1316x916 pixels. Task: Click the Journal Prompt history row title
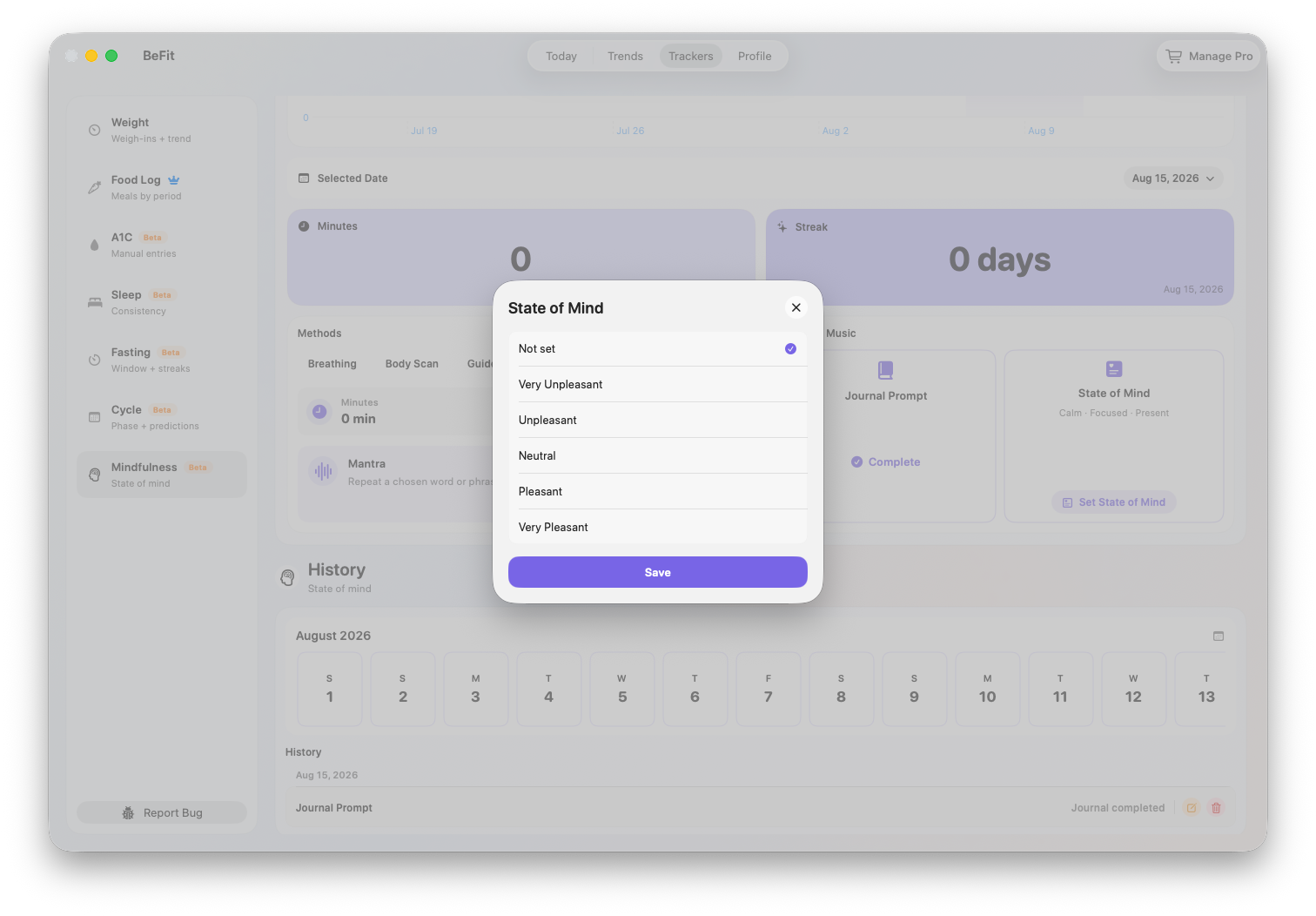(334, 808)
